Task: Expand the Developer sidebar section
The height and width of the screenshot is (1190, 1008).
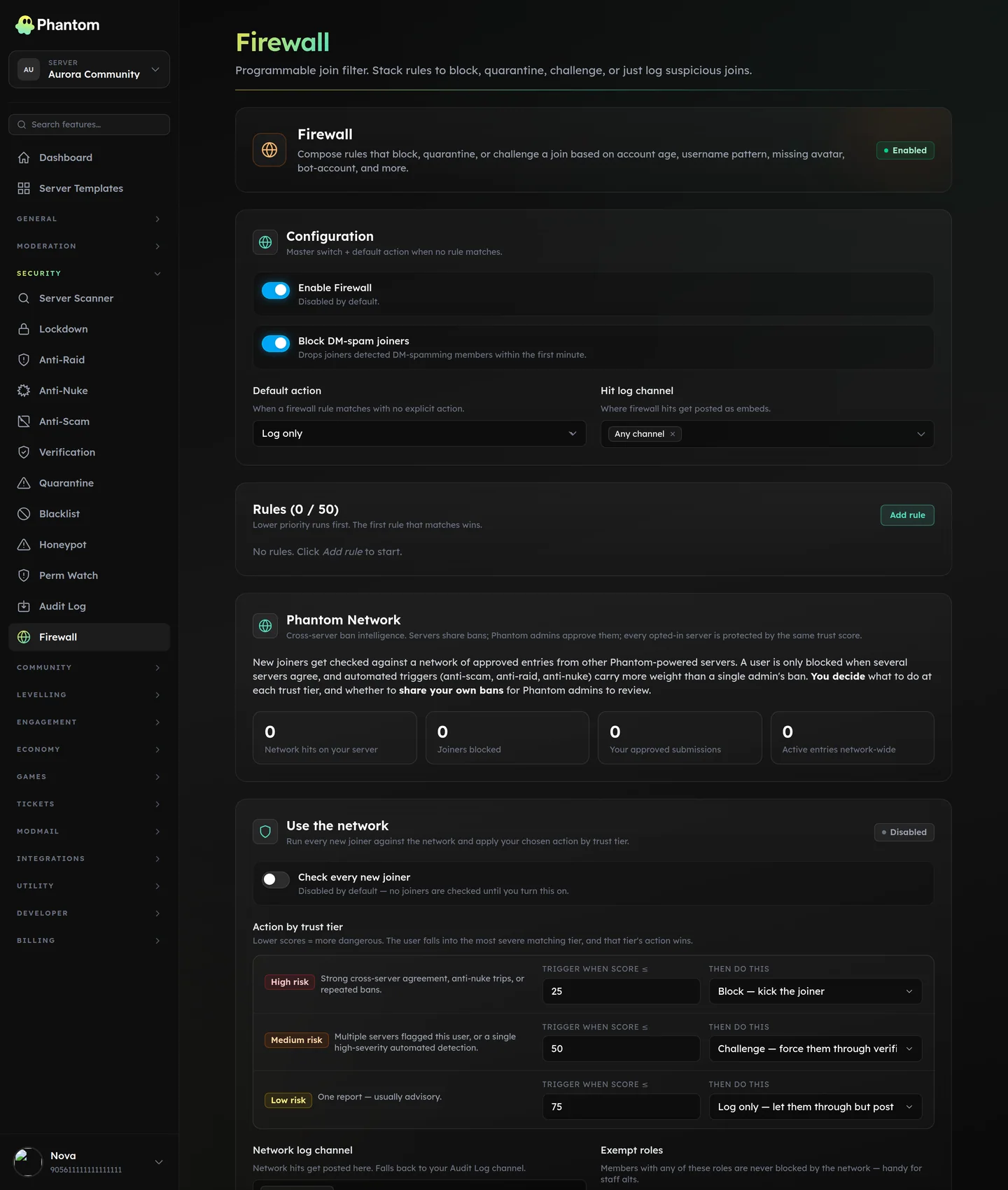Action: pyautogui.click(x=89, y=913)
